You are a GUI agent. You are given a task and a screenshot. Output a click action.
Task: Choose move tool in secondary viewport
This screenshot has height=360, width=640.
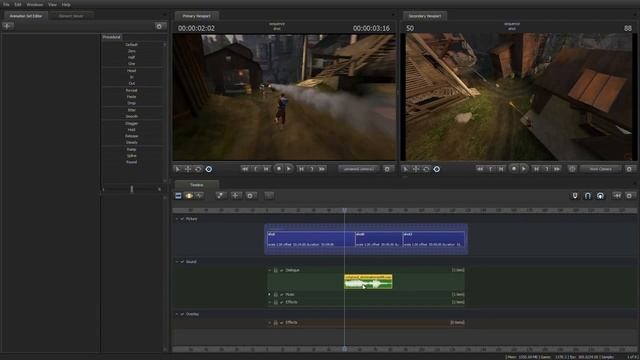tap(416, 169)
